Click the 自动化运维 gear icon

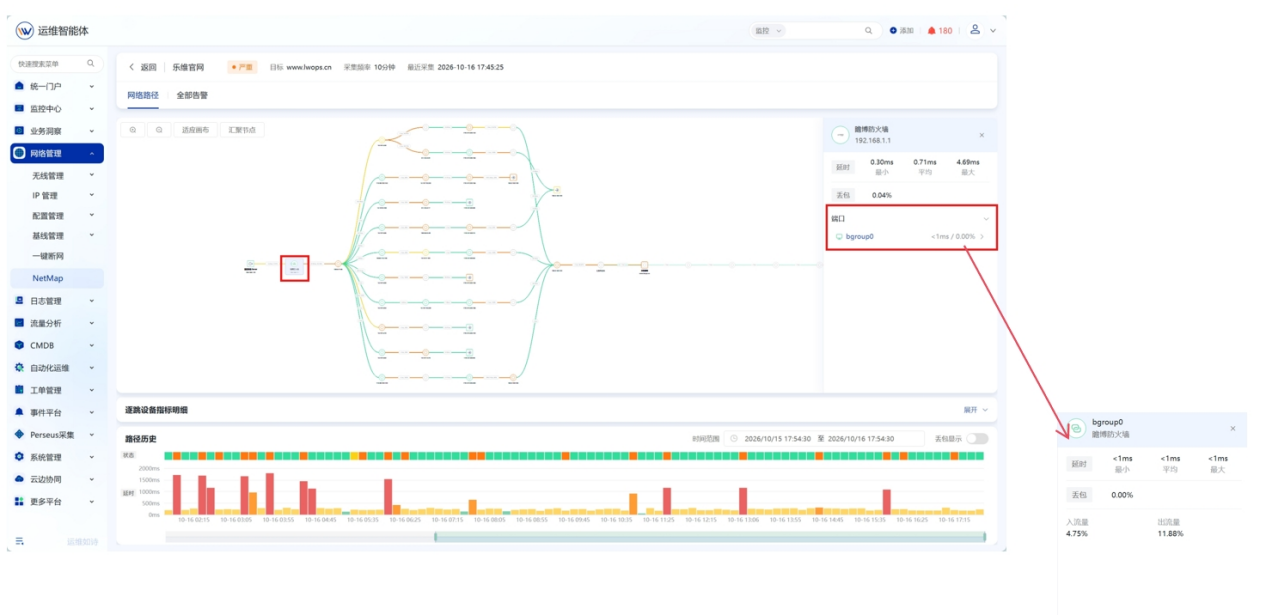[x=19, y=368]
